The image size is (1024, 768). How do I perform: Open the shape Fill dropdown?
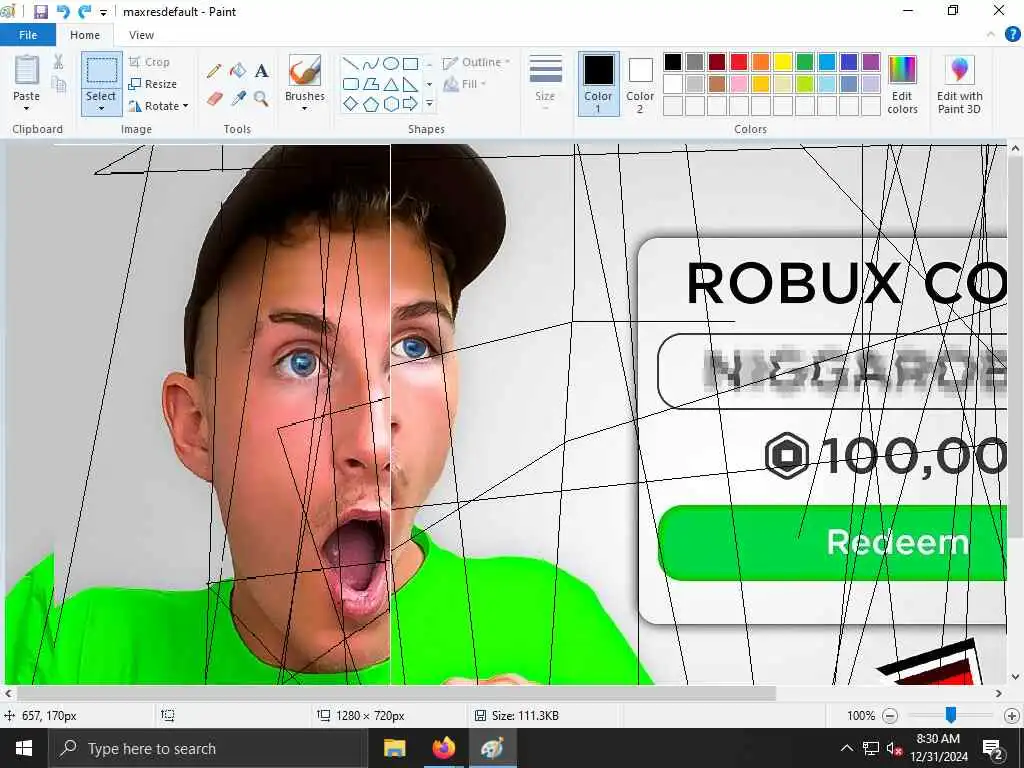(465, 84)
